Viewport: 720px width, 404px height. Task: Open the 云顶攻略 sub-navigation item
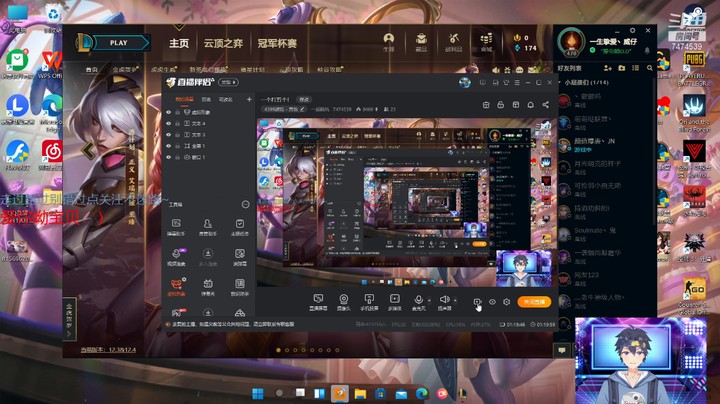click(x=292, y=69)
